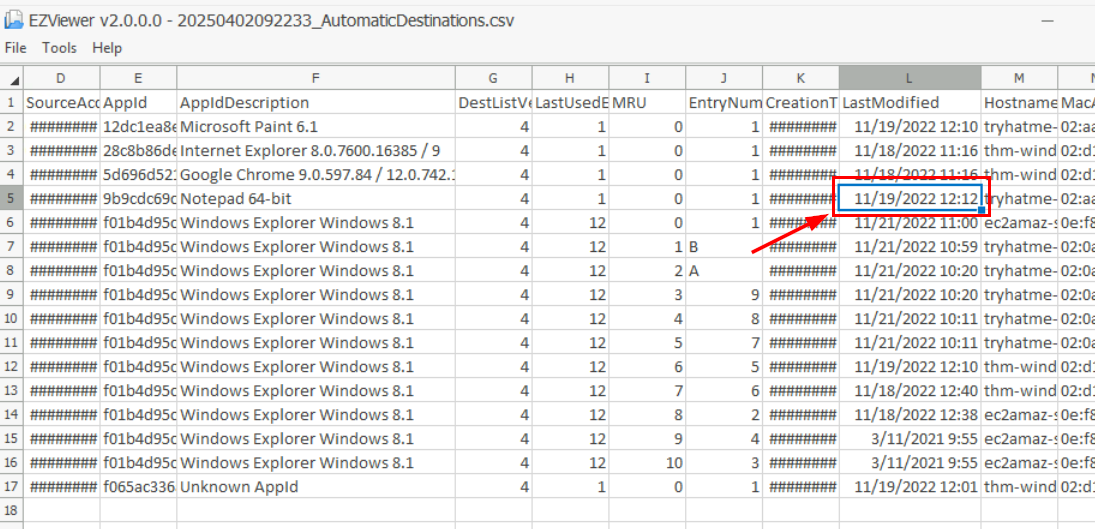Select column K header

801,78
